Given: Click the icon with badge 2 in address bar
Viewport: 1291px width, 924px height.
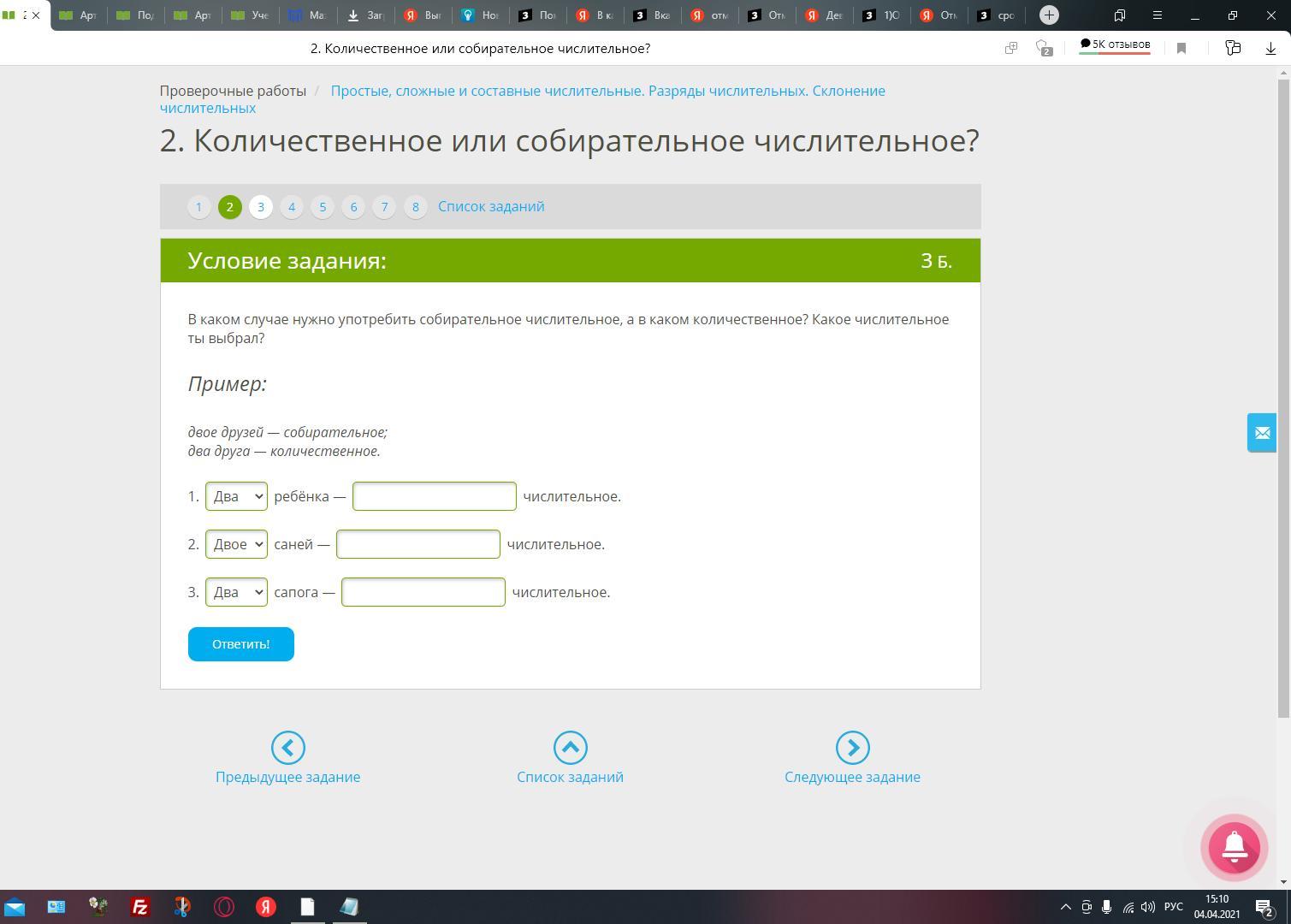Looking at the screenshot, I should 1044,49.
